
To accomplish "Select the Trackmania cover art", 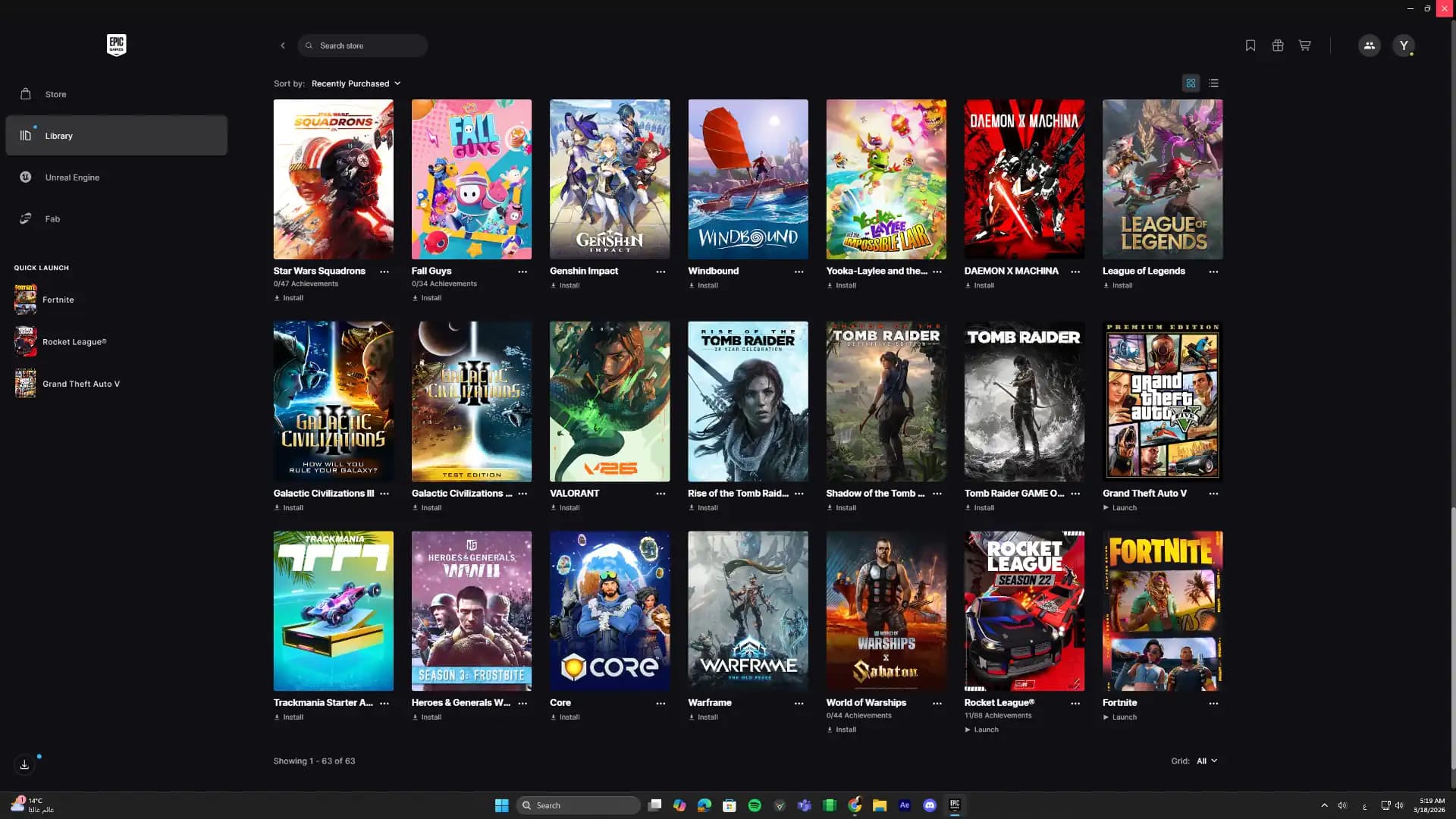I will point(334,610).
